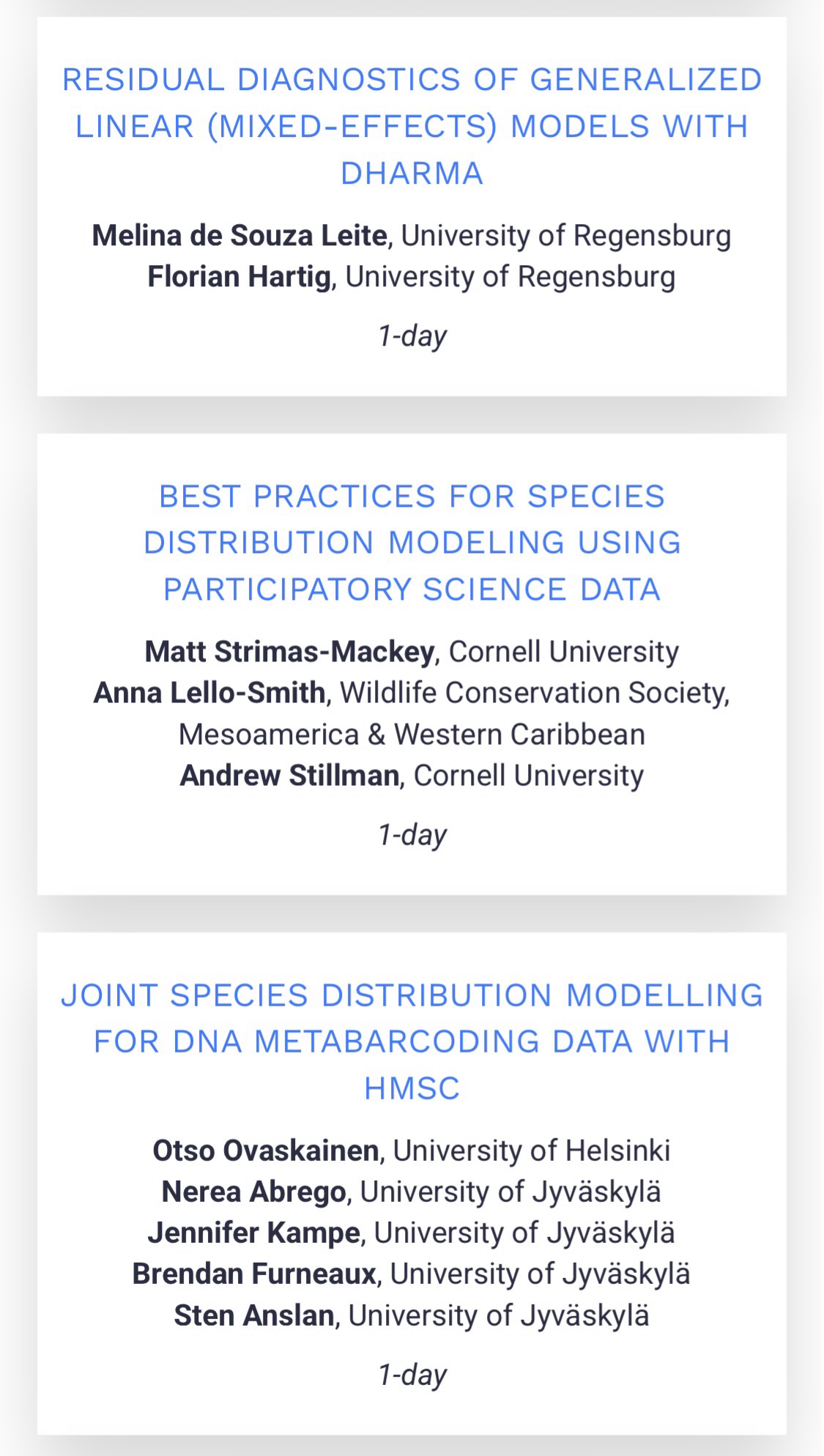Click the name Sten Anslan

pos(254,1315)
